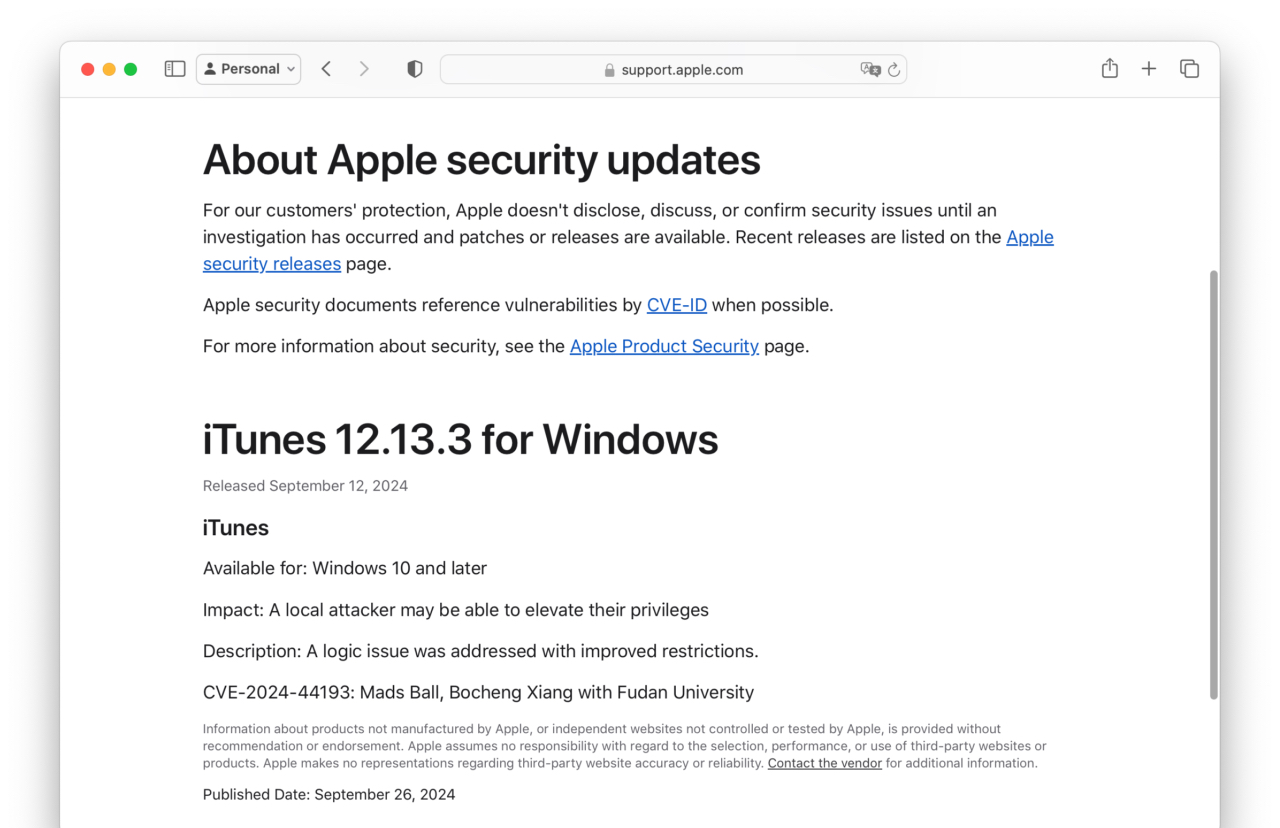Open the Share button in toolbar
Viewport: 1280px width, 828px height.
click(x=1109, y=68)
